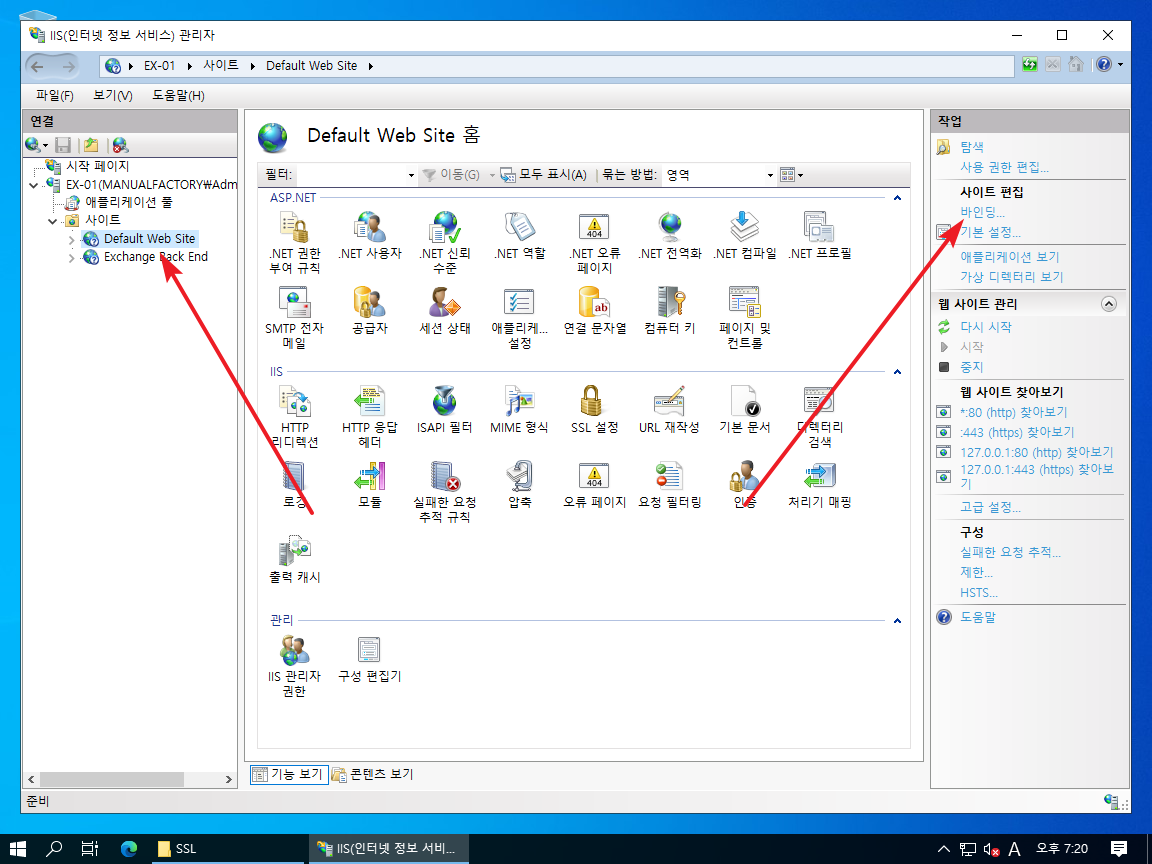
Task: Click the 기본 설정... link
Action: [990, 232]
